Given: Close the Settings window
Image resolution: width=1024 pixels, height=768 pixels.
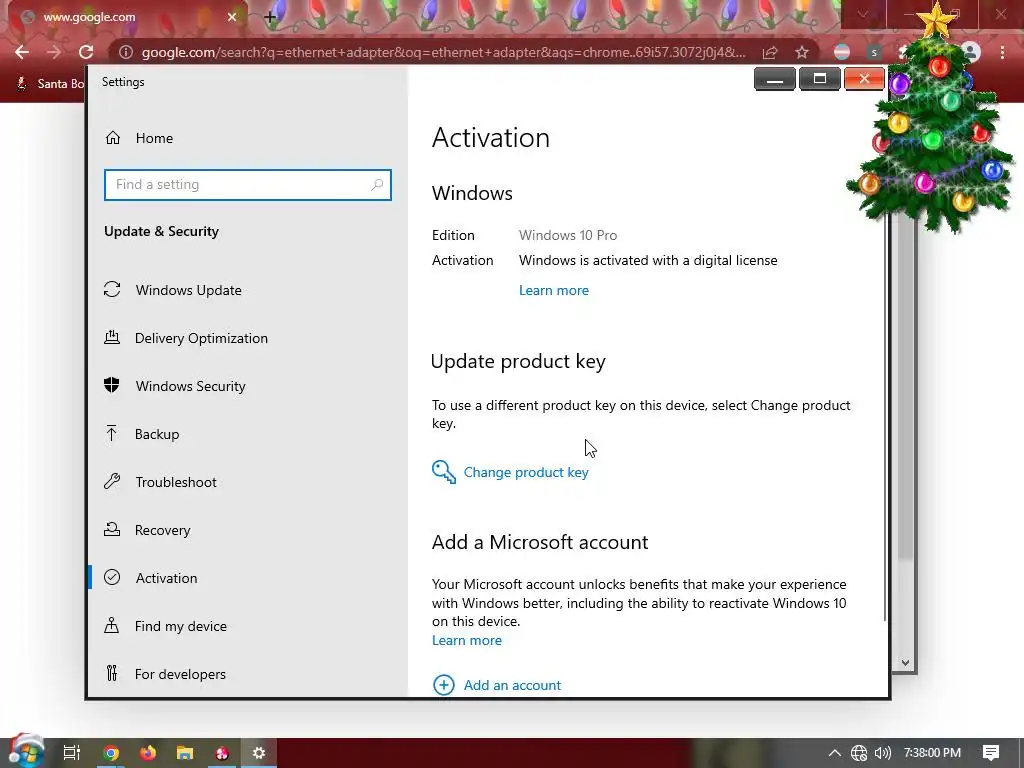Looking at the screenshot, I should tap(864, 79).
